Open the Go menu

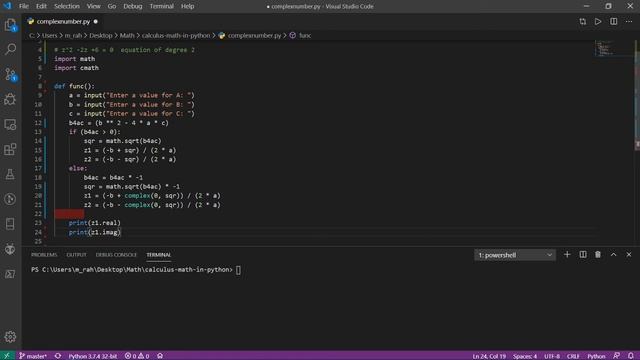[x=112, y=6]
